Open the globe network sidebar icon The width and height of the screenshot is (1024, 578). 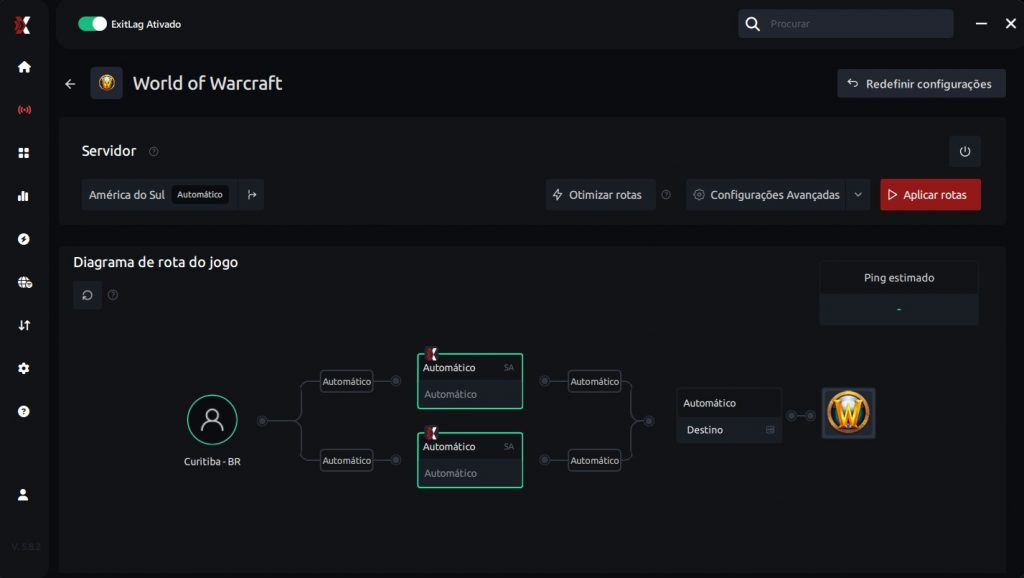click(x=24, y=282)
